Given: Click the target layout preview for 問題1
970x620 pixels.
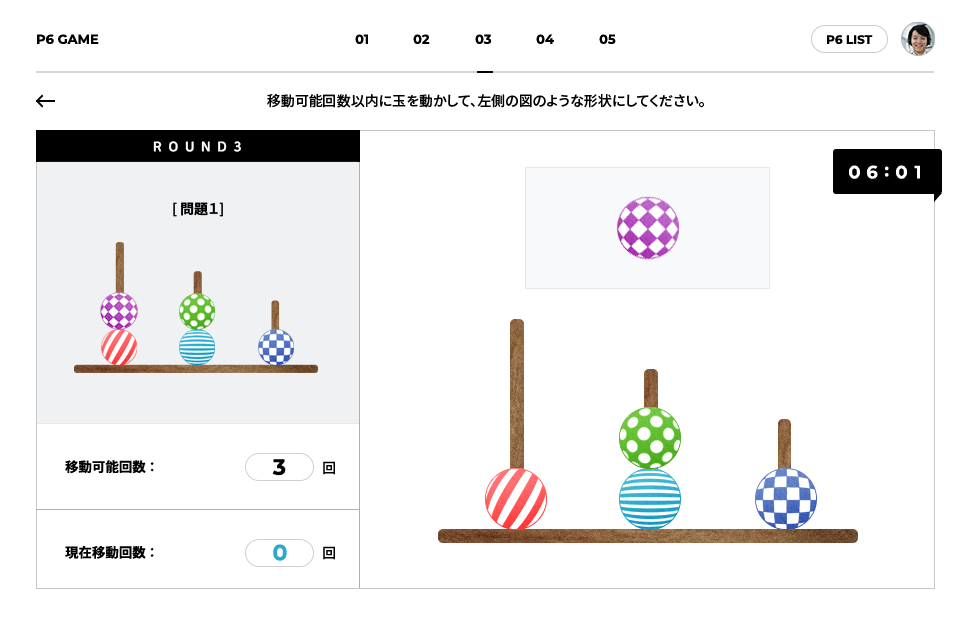Looking at the screenshot, I should click(196, 308).
